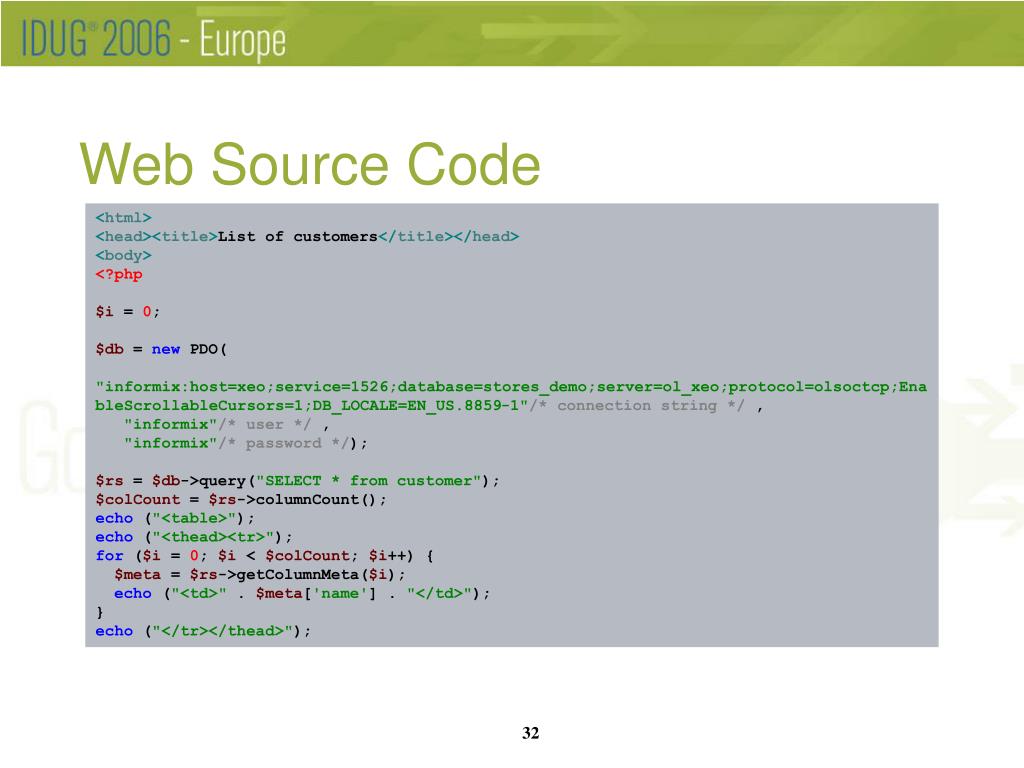Screen dimensions: 1024x768
Task: Click the '$colCount = $rs->columnCount();' line
Action: tap(240, 500)
